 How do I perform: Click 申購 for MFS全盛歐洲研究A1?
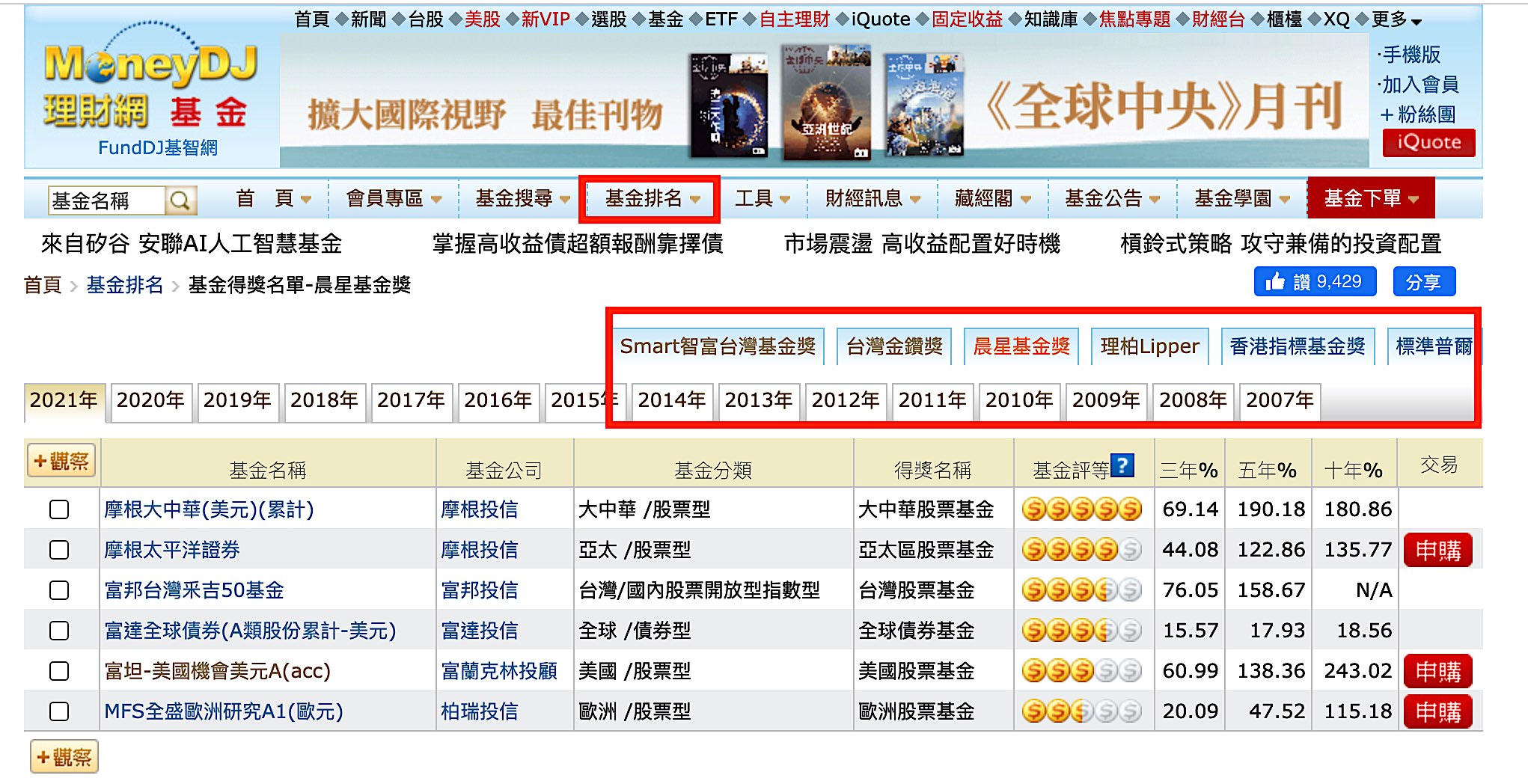click(x=1438, y=711)
